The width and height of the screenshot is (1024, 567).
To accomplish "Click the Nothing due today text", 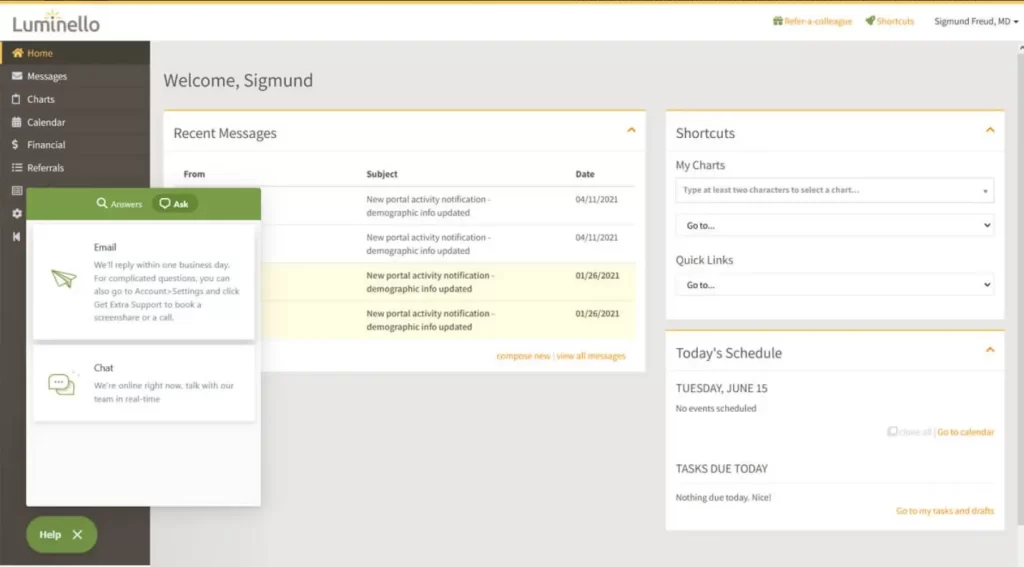I will (724, 497).
